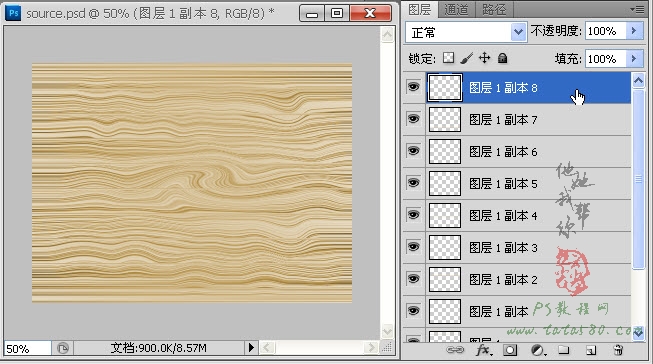Click layers panel scroll down arrow
The image size is (653, 364).
638,333
